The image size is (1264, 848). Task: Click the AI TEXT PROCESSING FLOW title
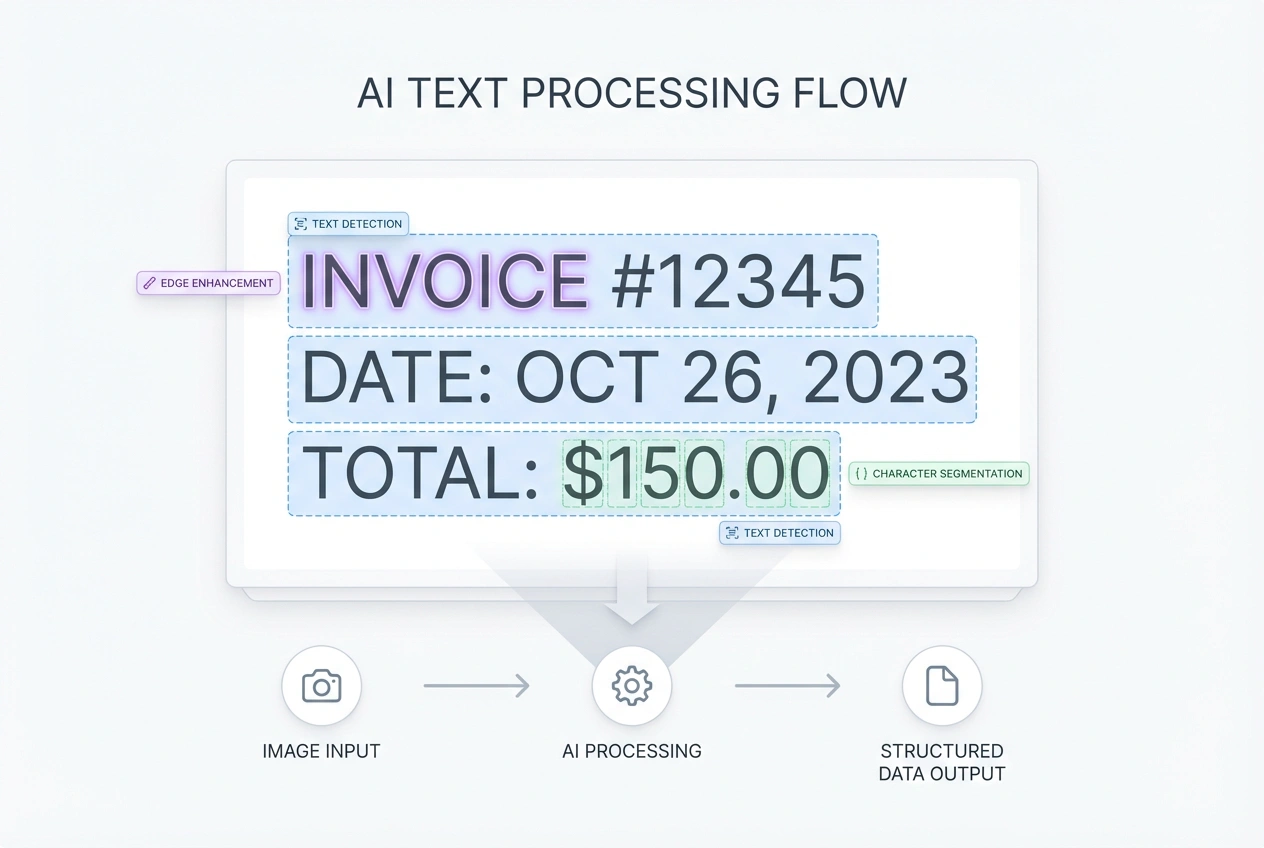[x=632, y=93]
